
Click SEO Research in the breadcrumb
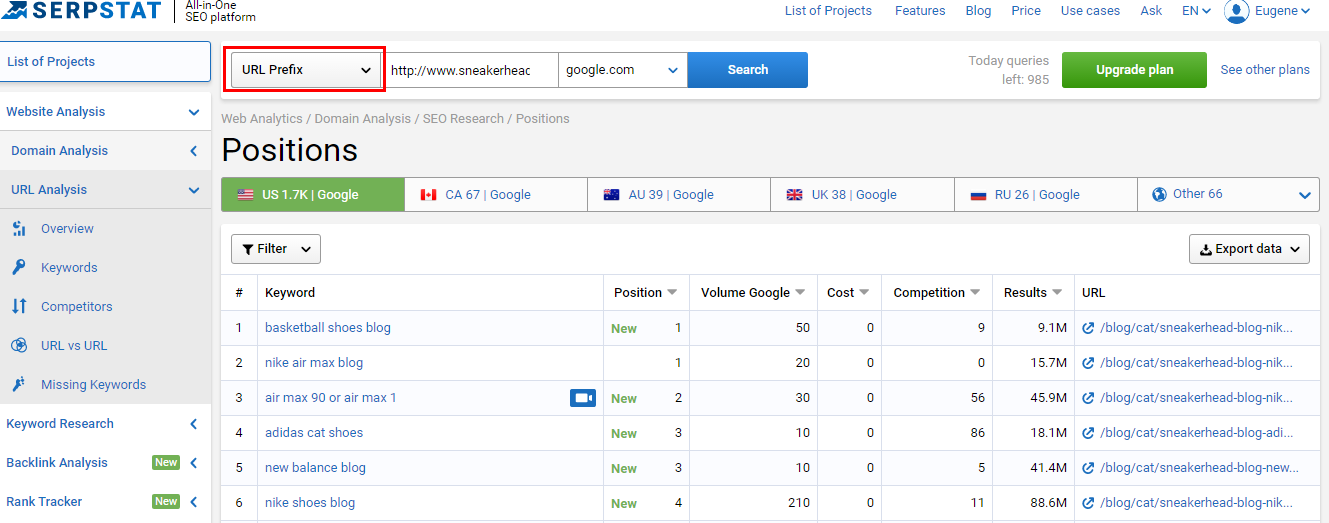463,119
